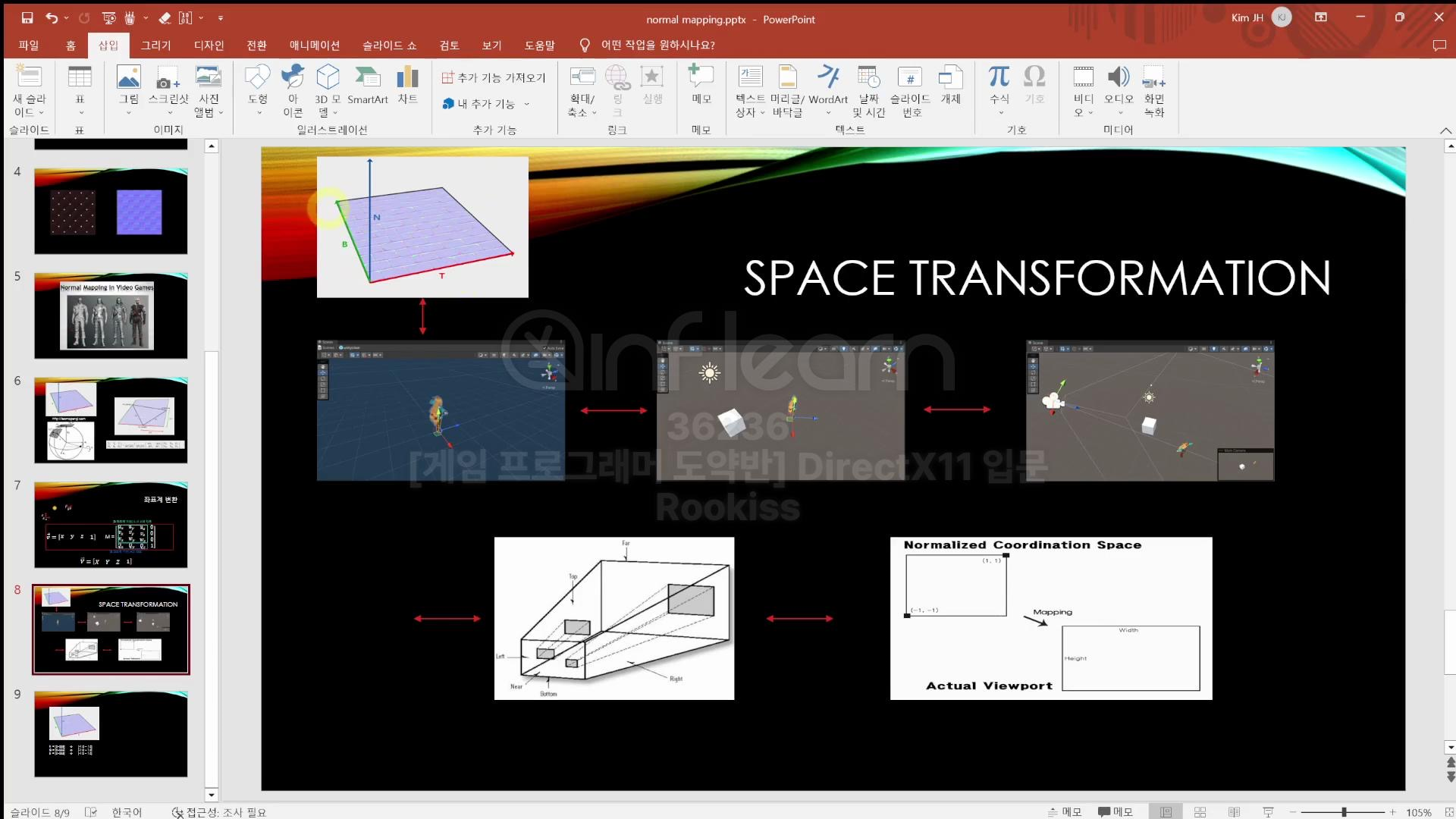Click the 접근성: 조사 필요 status
This screenshot has height=819, width=1456.
point(220,811)
